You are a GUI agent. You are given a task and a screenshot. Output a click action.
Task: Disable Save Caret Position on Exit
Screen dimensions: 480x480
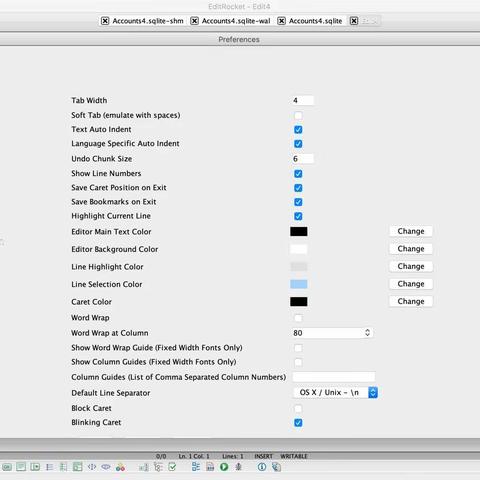tap(298, 188)
